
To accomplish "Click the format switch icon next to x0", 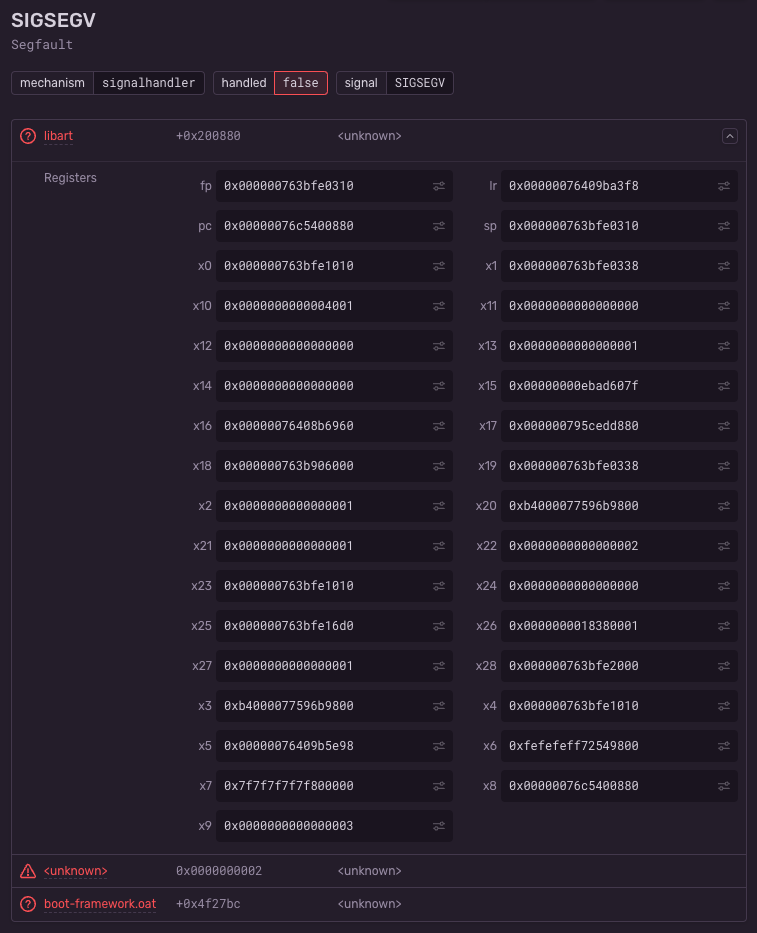I will coord(438,266).
